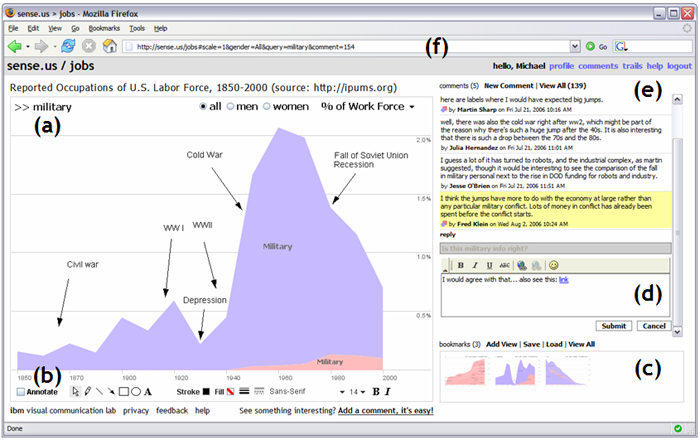Cancel the comment reply
Screen dimensions: 700x440
pyautogui.click(x=654, y=326)
